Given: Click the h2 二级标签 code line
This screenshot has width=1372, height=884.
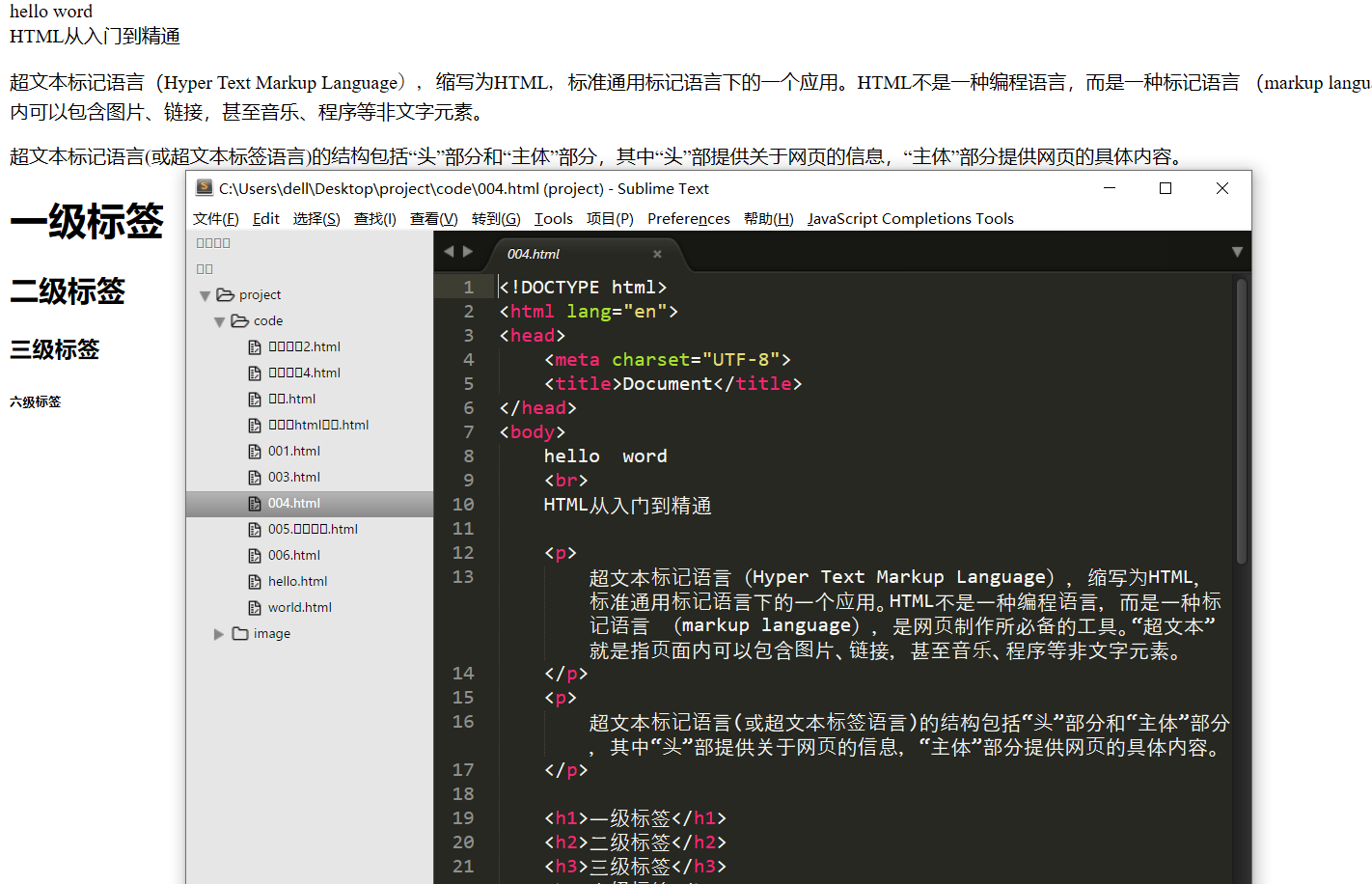Looking at the screenshot, I should [x=635, y=842].
